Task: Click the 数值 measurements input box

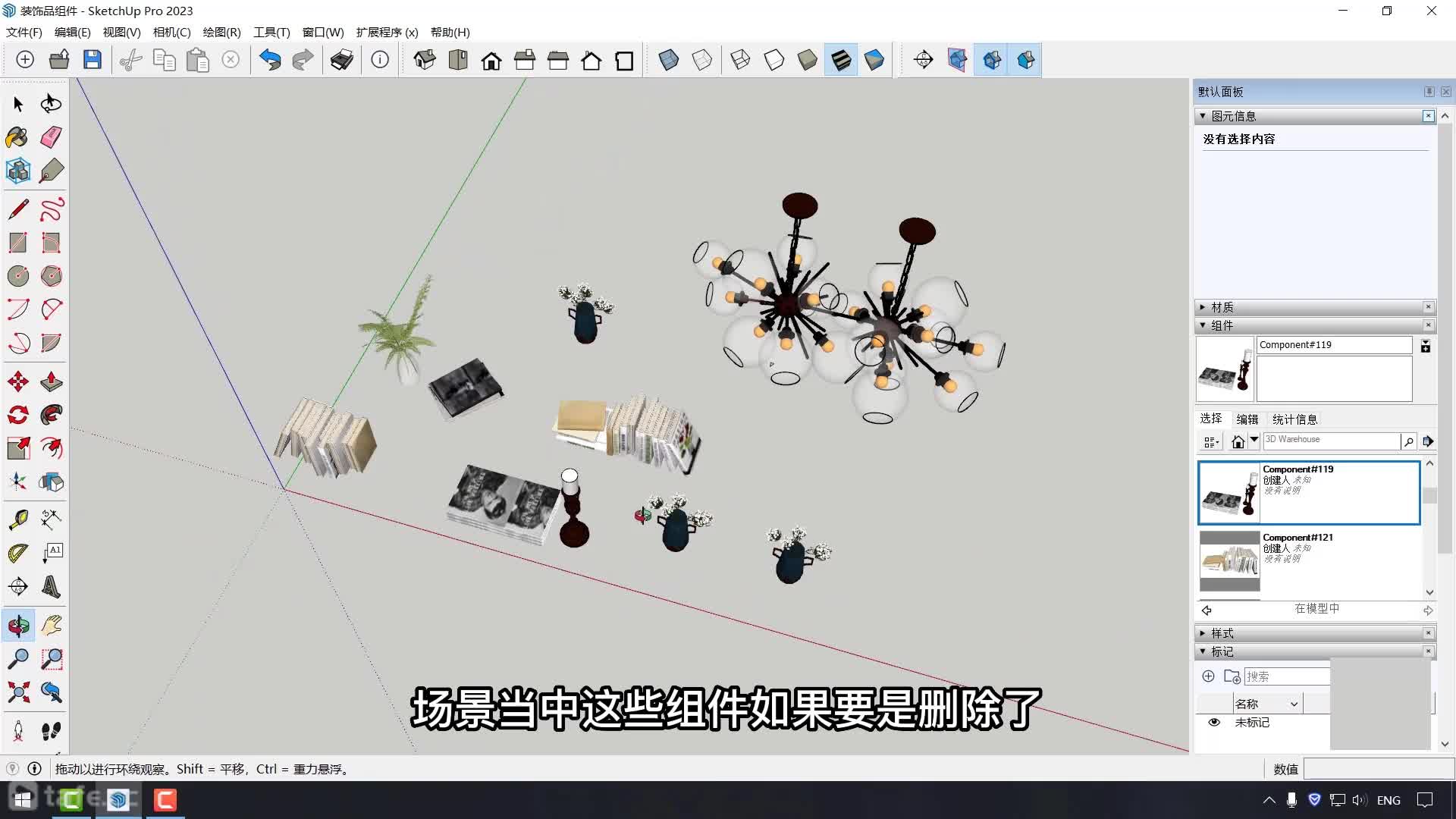Action: pos(1379,769)
